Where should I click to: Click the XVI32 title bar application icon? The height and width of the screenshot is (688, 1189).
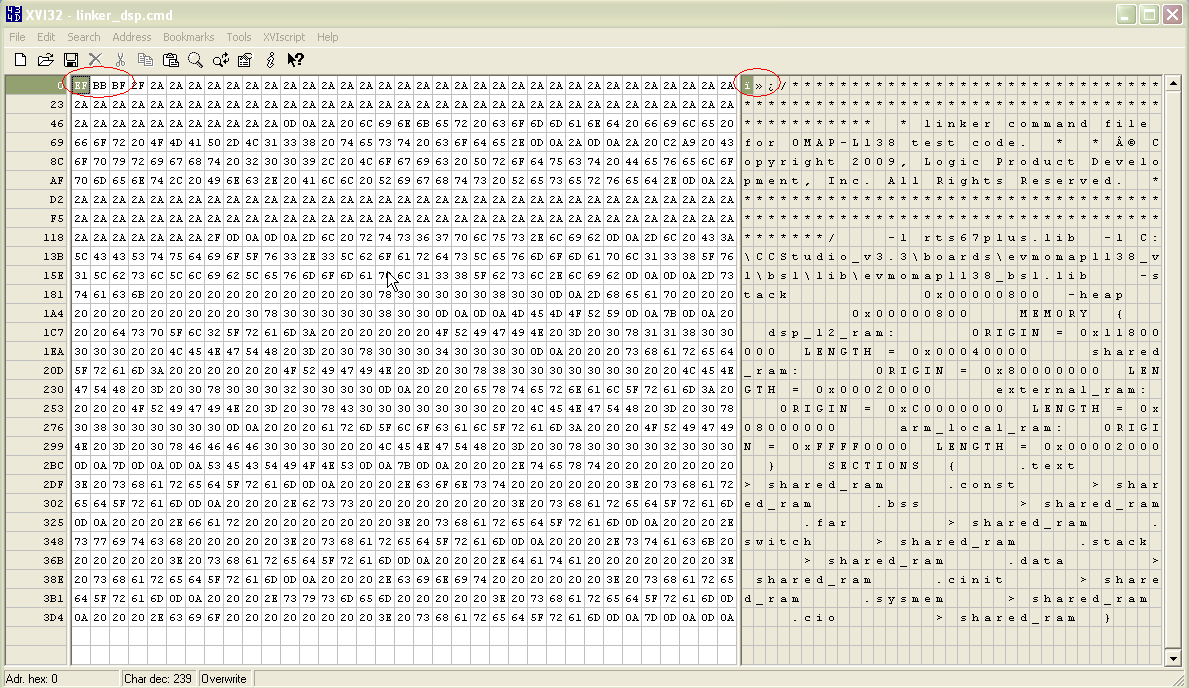[14, 14]
